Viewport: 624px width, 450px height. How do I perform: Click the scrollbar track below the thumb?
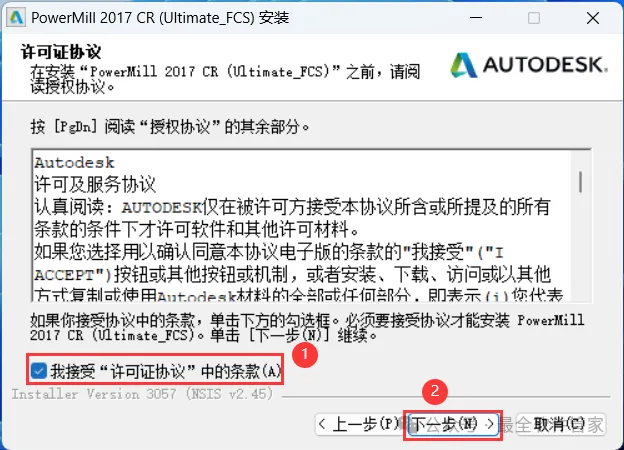pyautogui.click(x=581, y=247)
